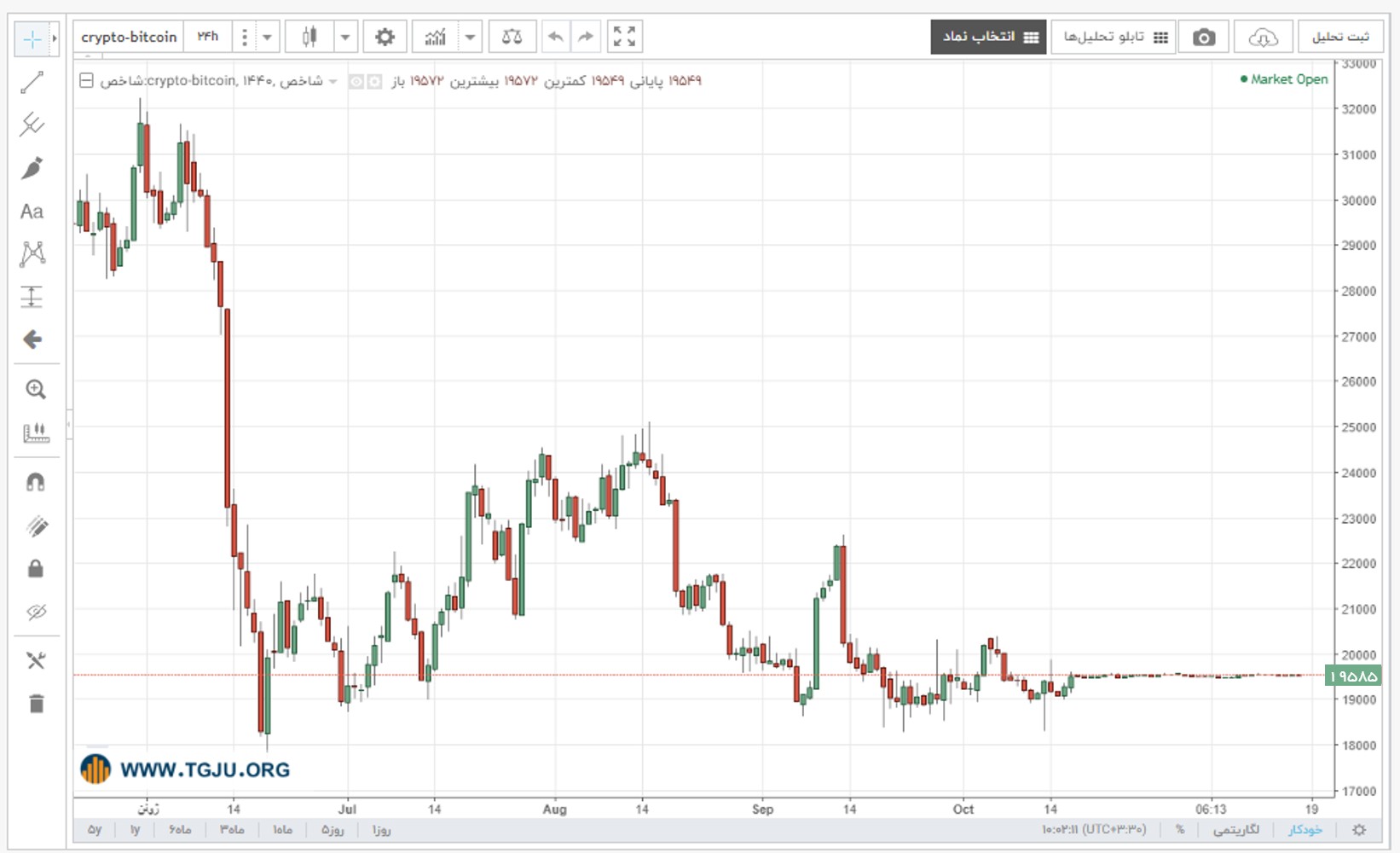Click the crypto-bitcoin symbol field
This screenshot has width=1400, height=853.
129,37
